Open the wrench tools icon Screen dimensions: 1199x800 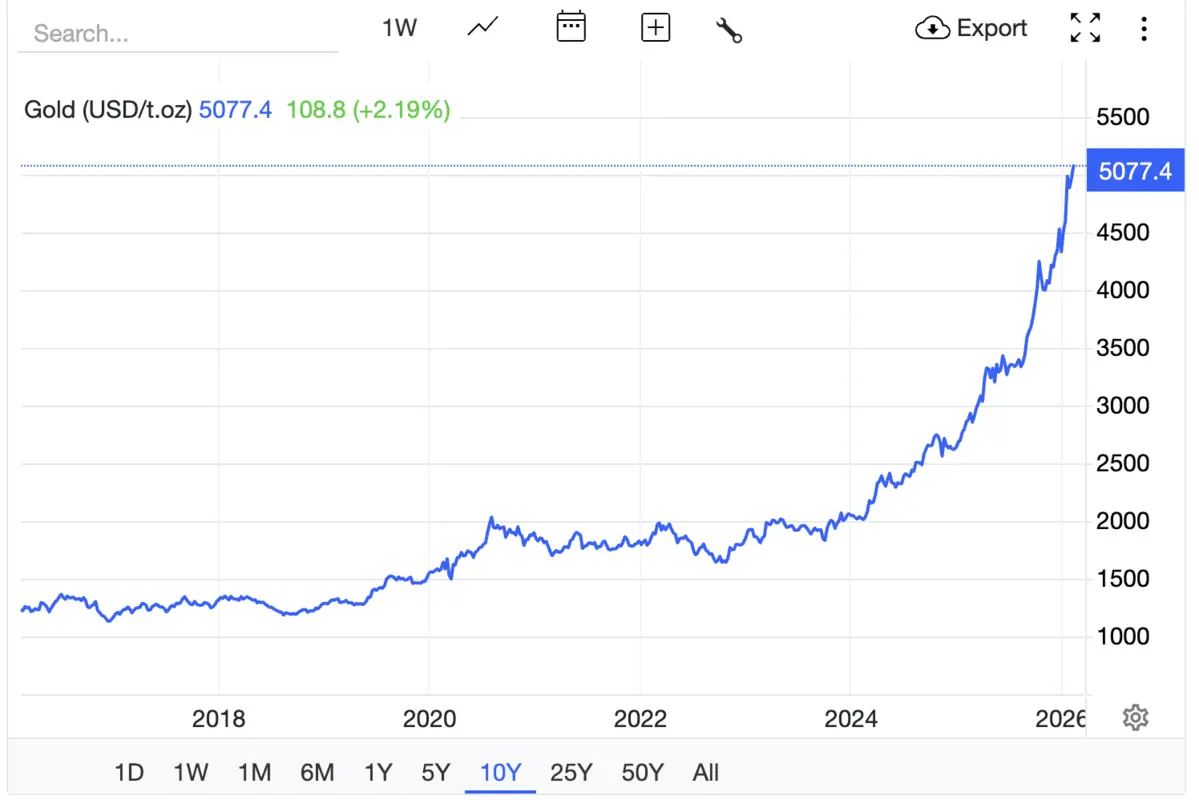729,29
